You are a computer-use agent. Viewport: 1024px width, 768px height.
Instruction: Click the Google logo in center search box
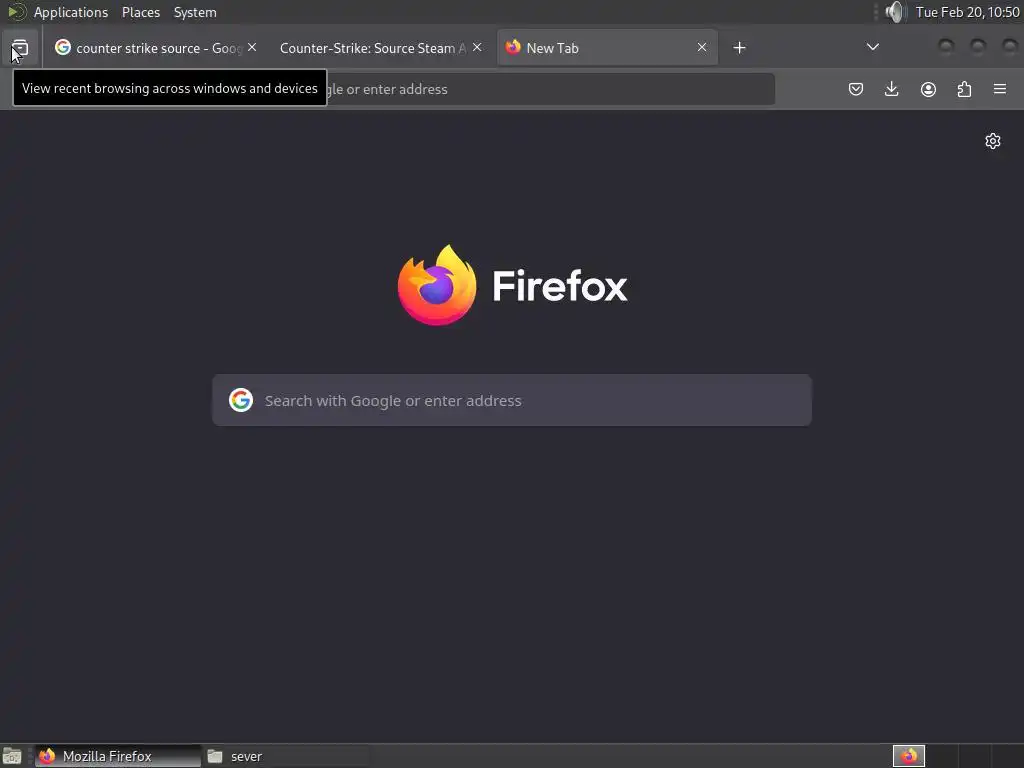(241, 400)
